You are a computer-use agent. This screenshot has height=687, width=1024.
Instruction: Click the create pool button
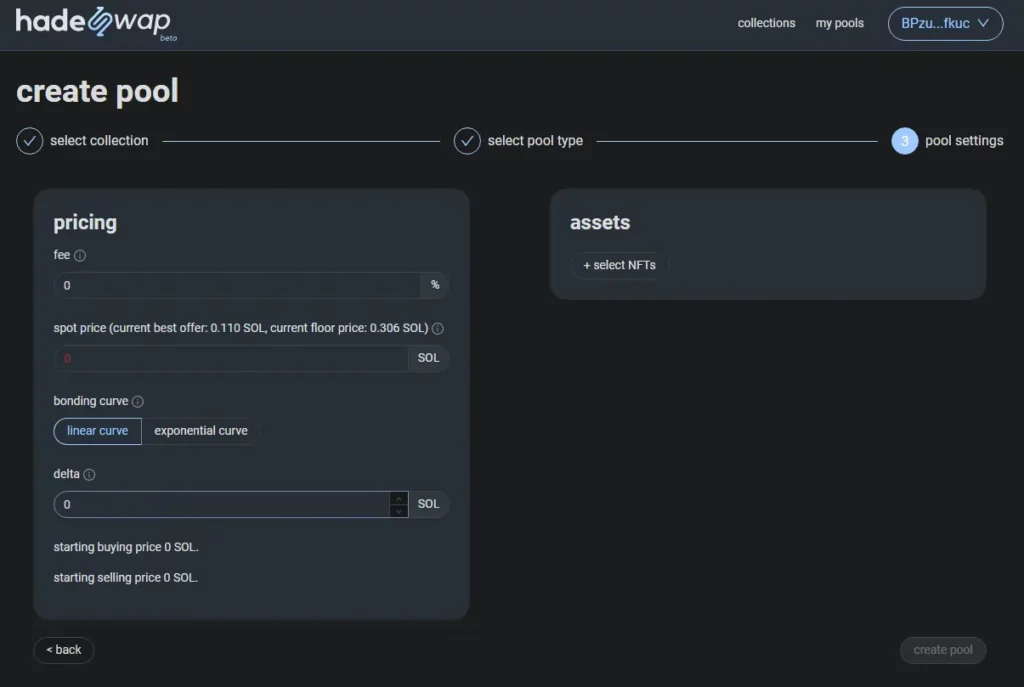pos(942,650)
